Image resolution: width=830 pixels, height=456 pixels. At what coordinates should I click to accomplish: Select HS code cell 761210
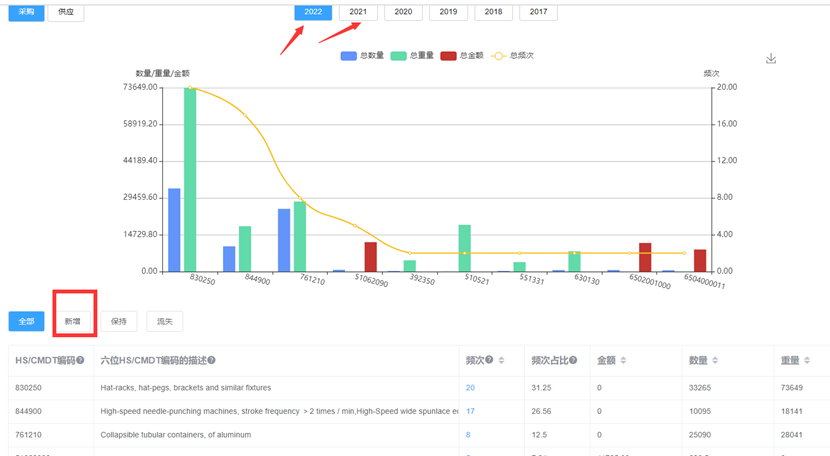coord(29,435)
